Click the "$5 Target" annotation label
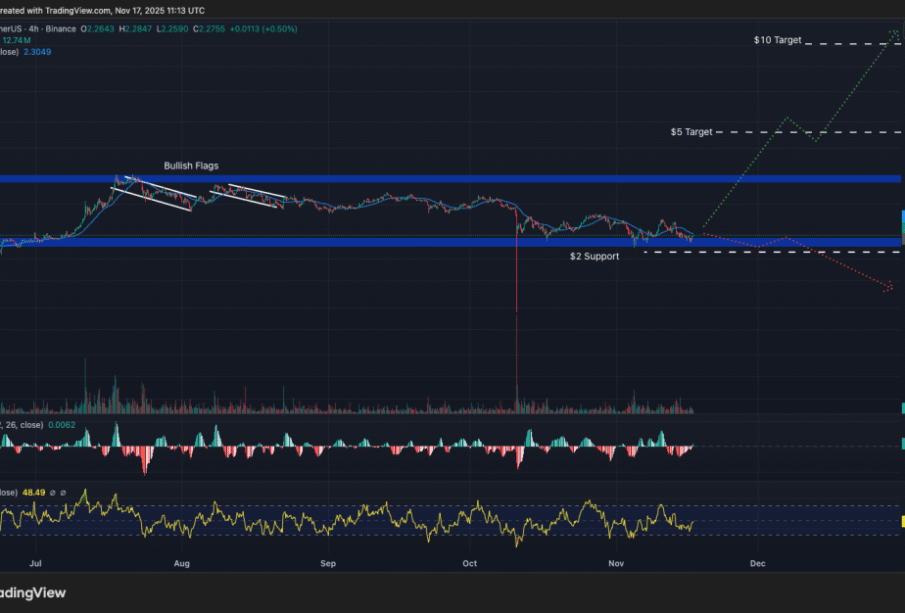The image size is (905, 613). (691, 132)
